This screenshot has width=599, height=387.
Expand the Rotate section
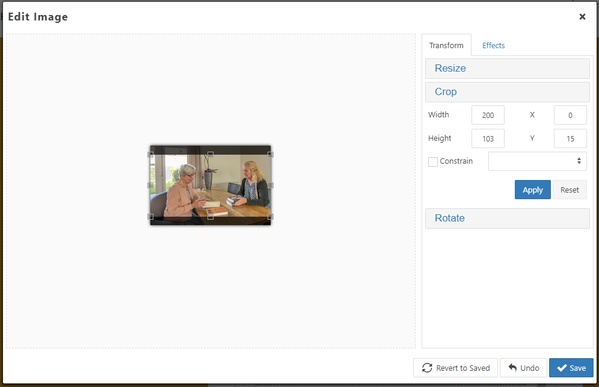point(507,219)
